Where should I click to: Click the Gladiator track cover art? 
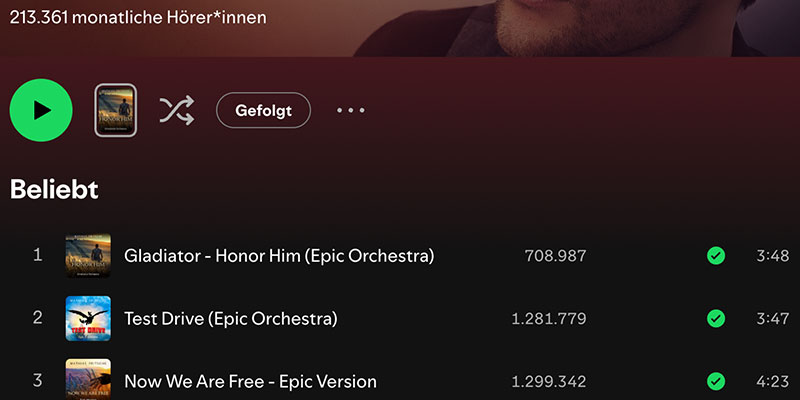[x=88, y=256]
